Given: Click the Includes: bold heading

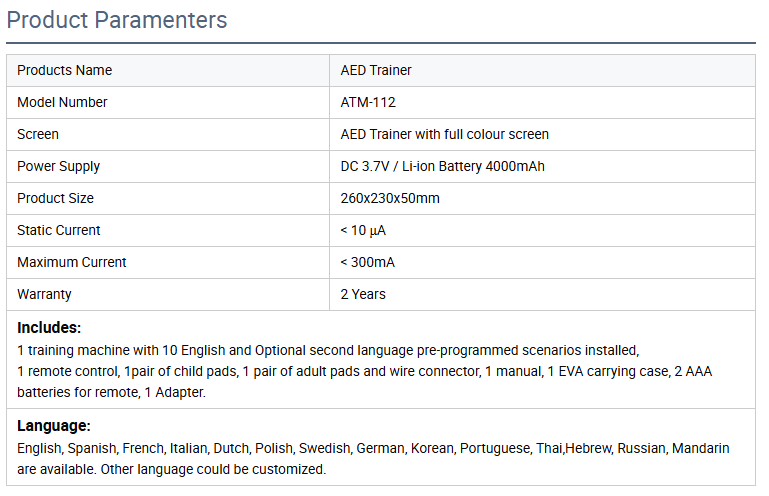Looking at the screenshot, I should (x=49, y=327).
